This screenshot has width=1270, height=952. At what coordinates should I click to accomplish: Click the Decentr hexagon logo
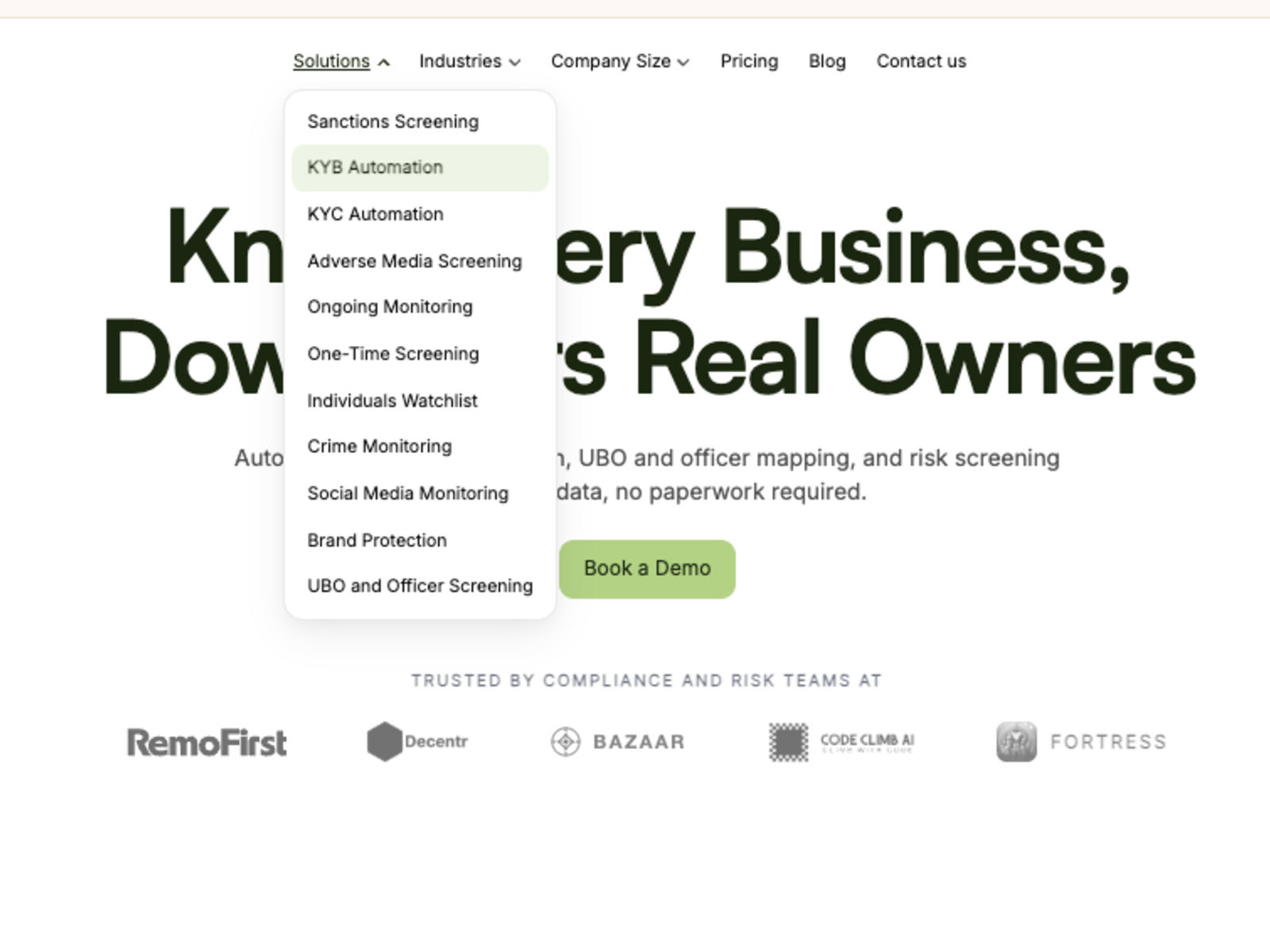click(384, 742)
